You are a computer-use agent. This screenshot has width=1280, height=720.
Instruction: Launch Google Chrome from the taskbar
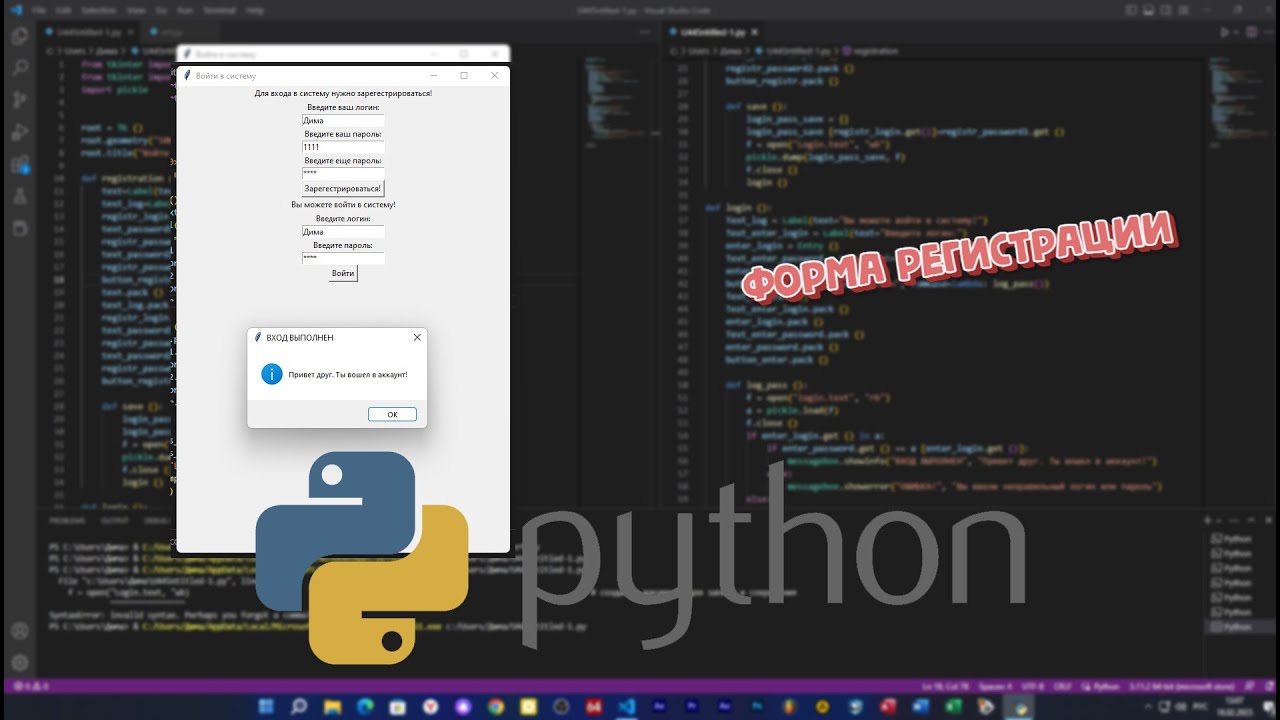click(496, 706)
